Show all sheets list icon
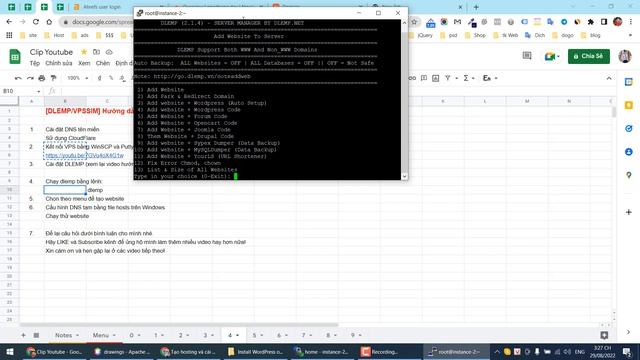This screenshot has height=360, width=640. pos(36,335)
